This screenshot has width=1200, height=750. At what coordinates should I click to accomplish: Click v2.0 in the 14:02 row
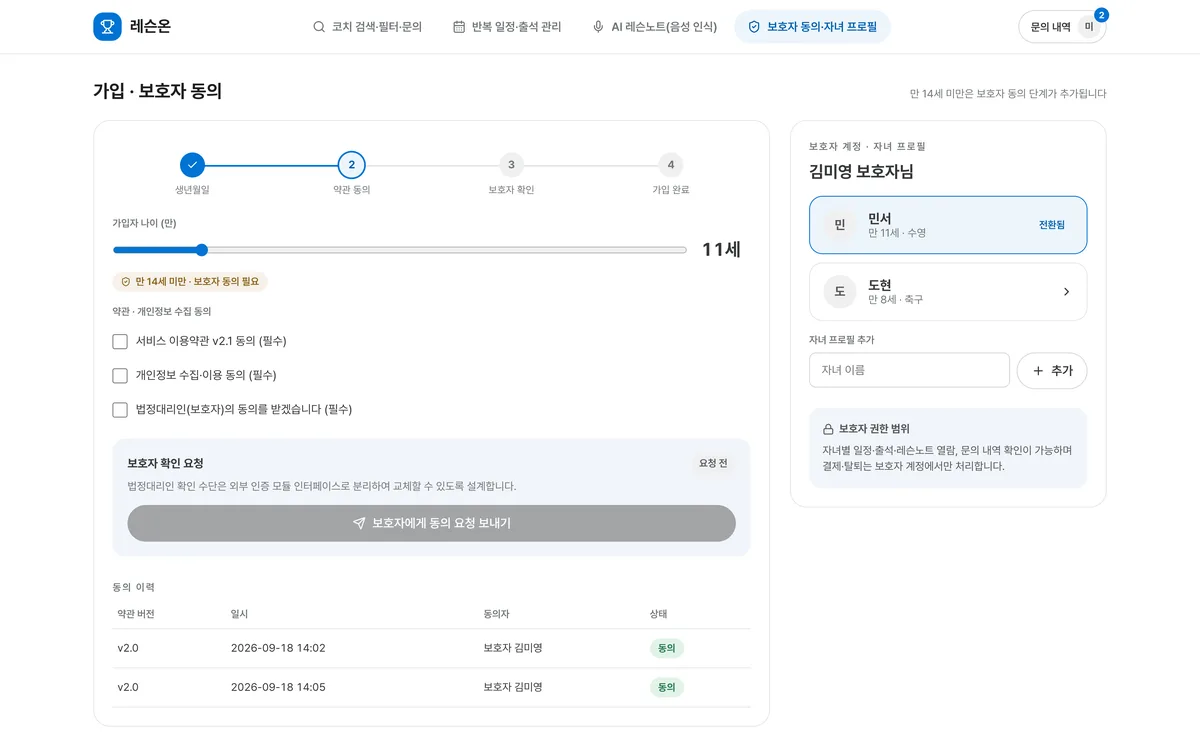click(x=128, y=648)
